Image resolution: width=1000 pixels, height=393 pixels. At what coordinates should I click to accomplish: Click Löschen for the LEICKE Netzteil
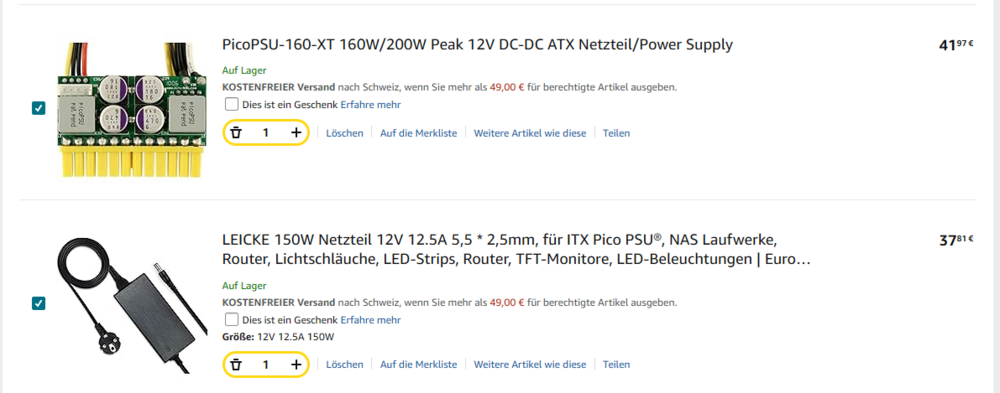click(x=344, y=365)
